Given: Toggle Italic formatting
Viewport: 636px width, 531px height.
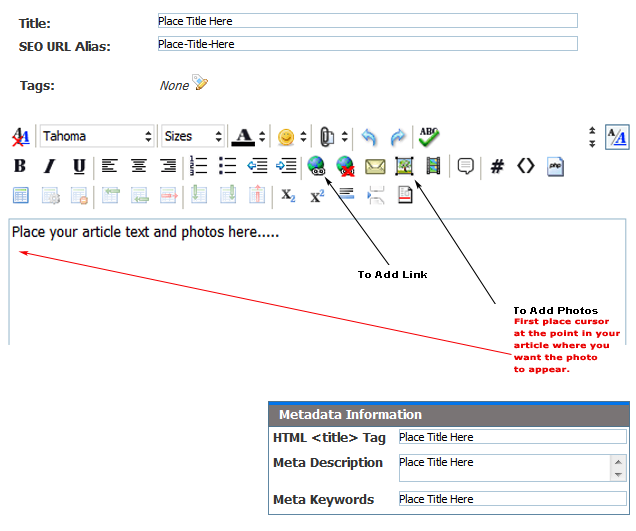Looking at the screenshot, I should click(x=49, y=166).
